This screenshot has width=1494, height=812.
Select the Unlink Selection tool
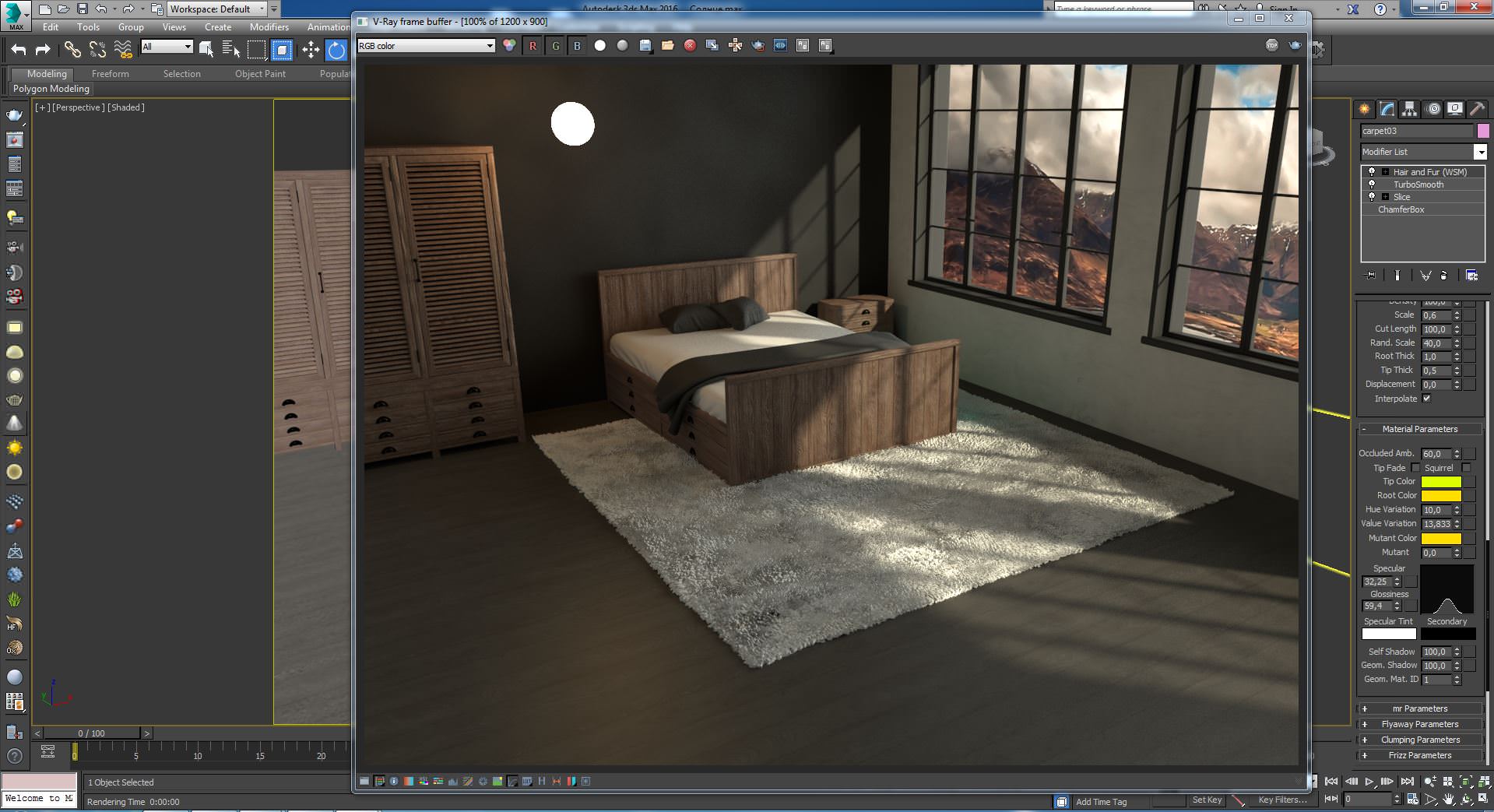click(x=97, y=50)
